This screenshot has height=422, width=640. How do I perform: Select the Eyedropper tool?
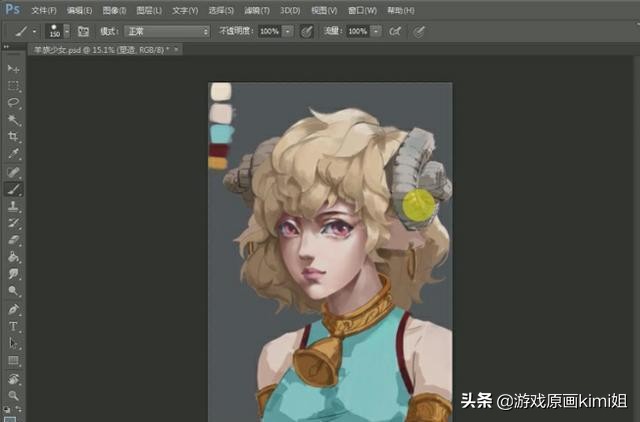pos(13,153)
